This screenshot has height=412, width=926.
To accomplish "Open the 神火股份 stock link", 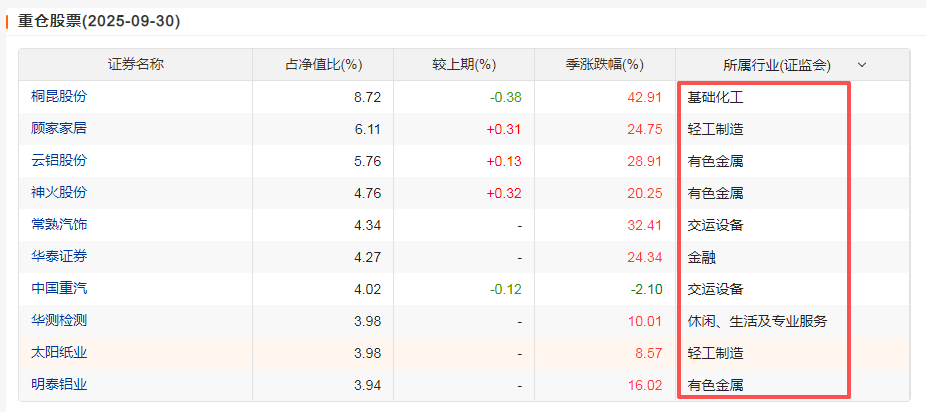I will [59, 192].
